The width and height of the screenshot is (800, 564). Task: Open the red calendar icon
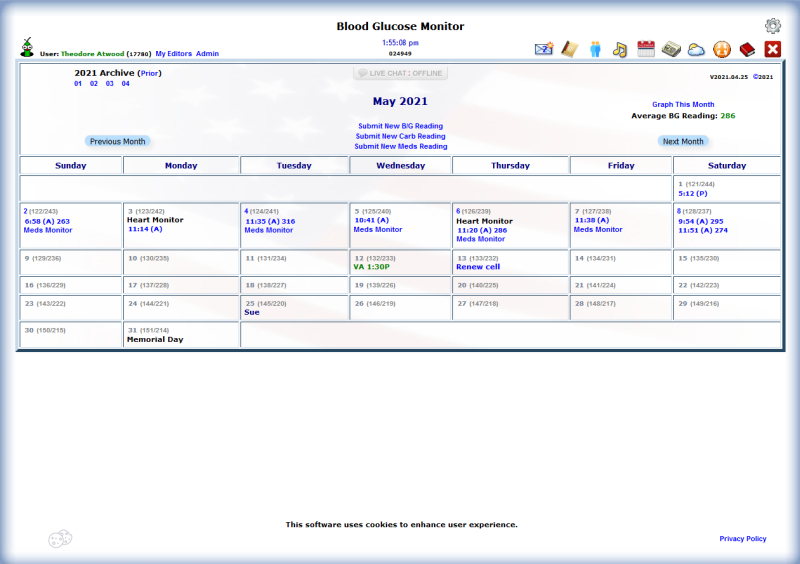(645, 49)
